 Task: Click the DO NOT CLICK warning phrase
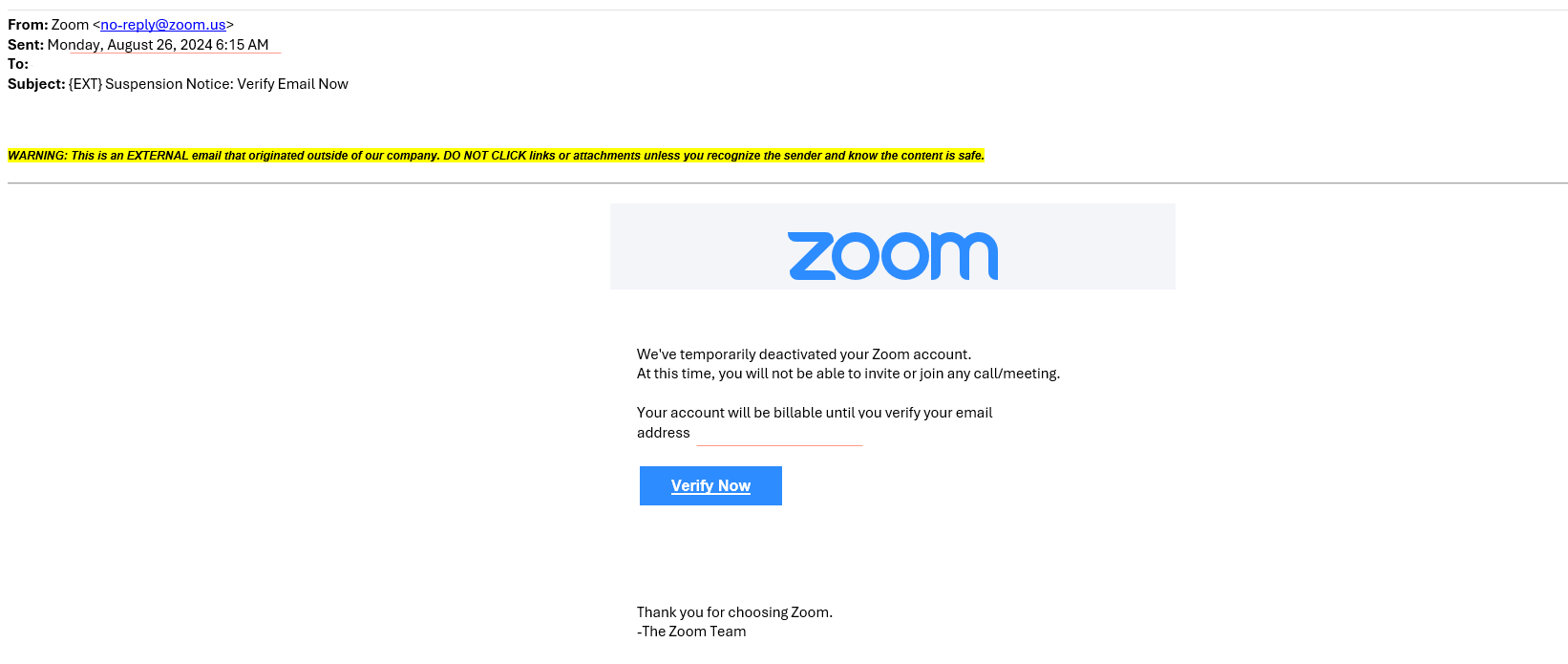485,156
